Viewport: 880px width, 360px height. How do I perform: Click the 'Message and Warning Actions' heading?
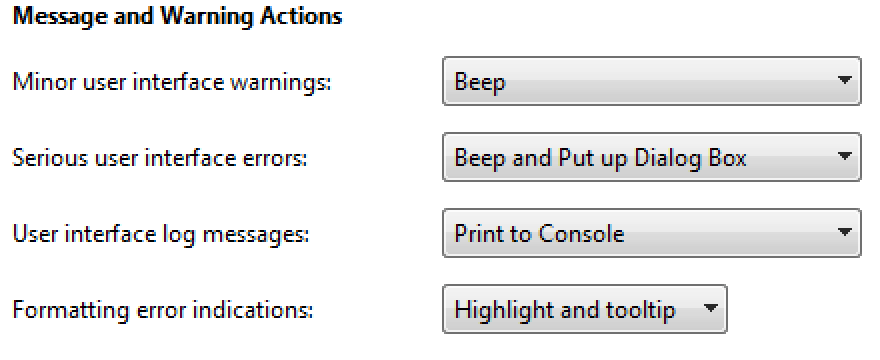(x=177, y=16)
